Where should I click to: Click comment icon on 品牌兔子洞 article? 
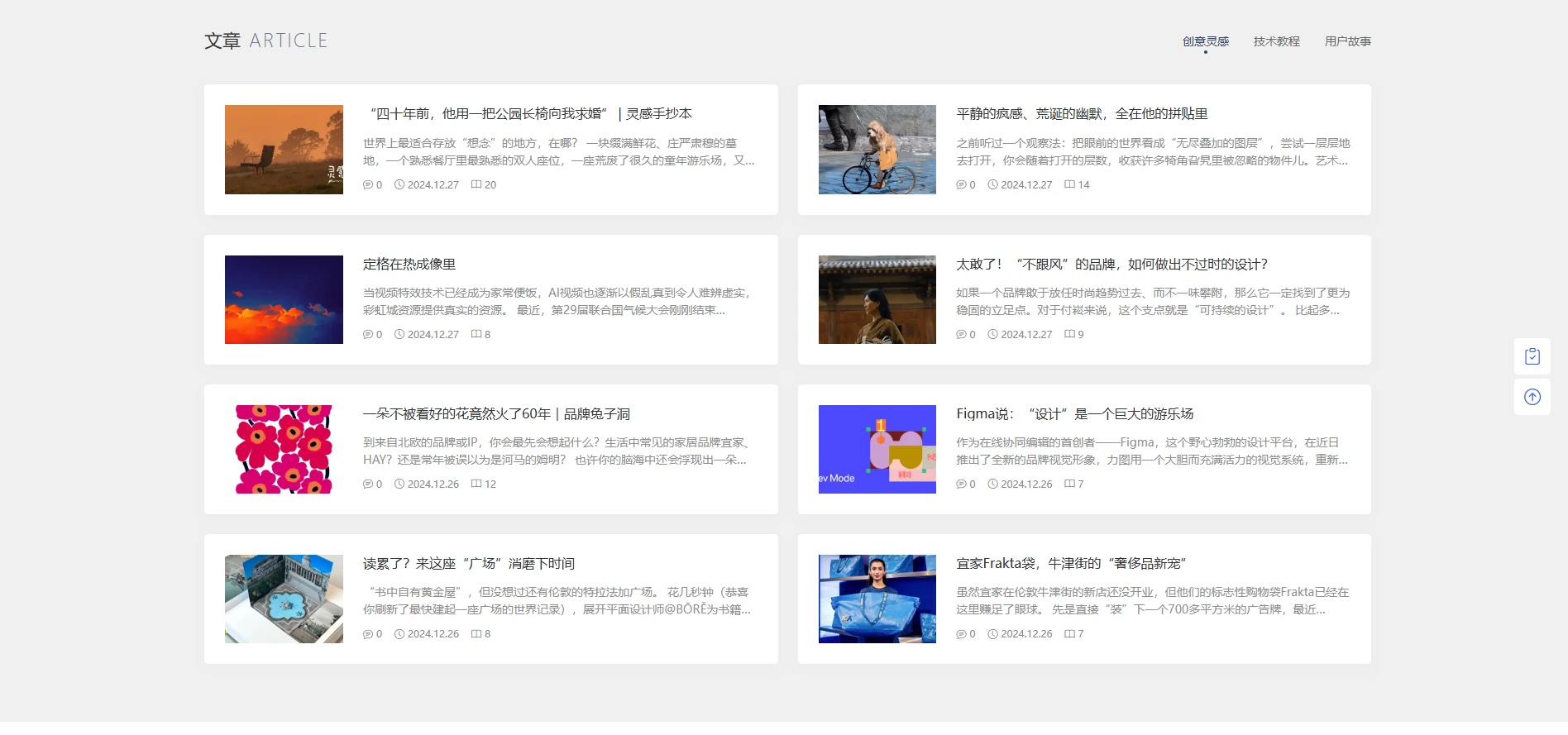[x=368, y=484]
